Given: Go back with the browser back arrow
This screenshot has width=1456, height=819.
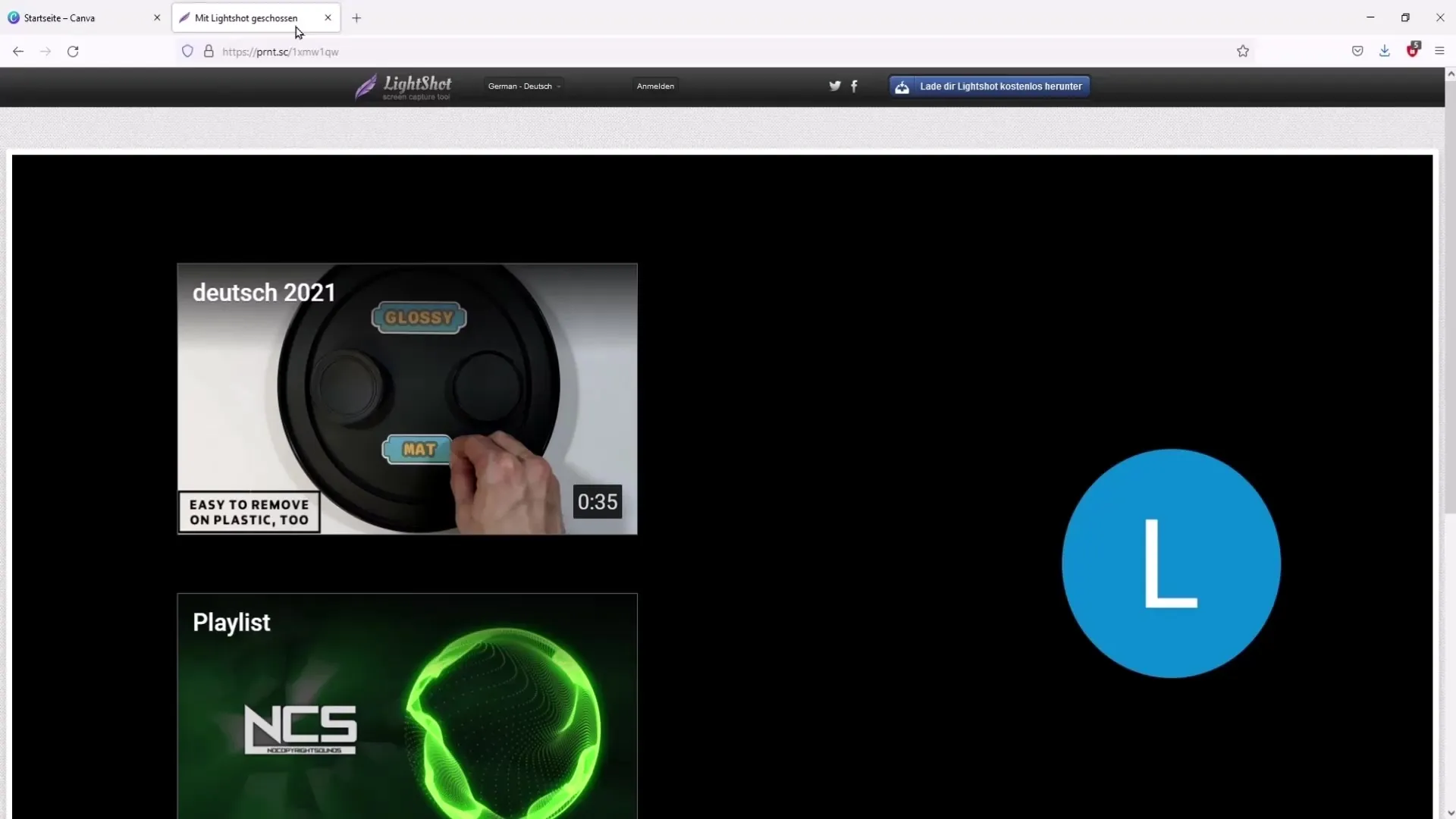Looking at the screenshot, I should 18,52.
